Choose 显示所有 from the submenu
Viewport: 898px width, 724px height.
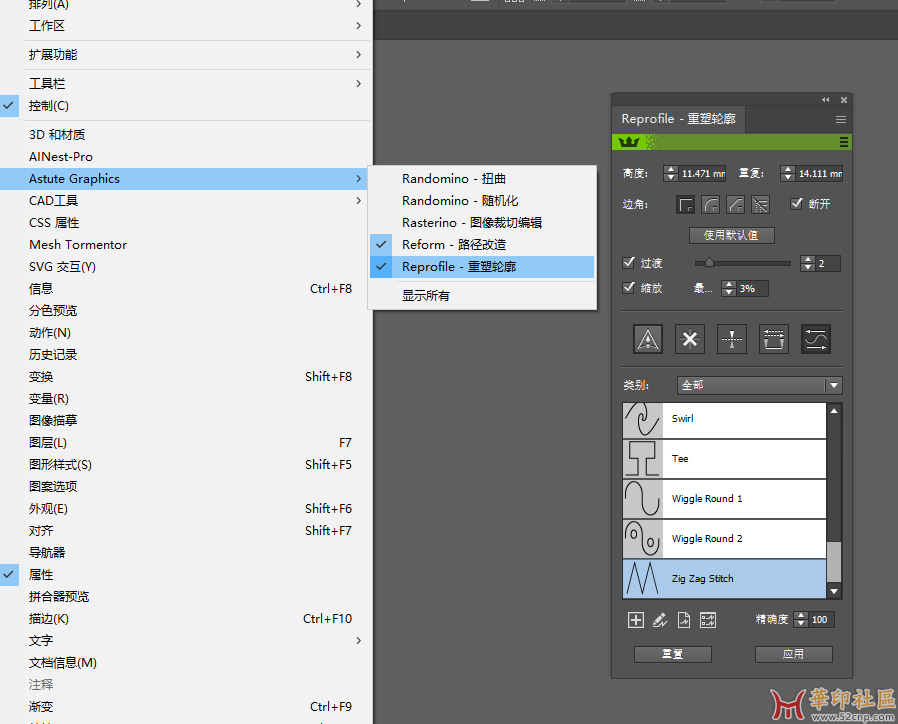coord(482,296)
